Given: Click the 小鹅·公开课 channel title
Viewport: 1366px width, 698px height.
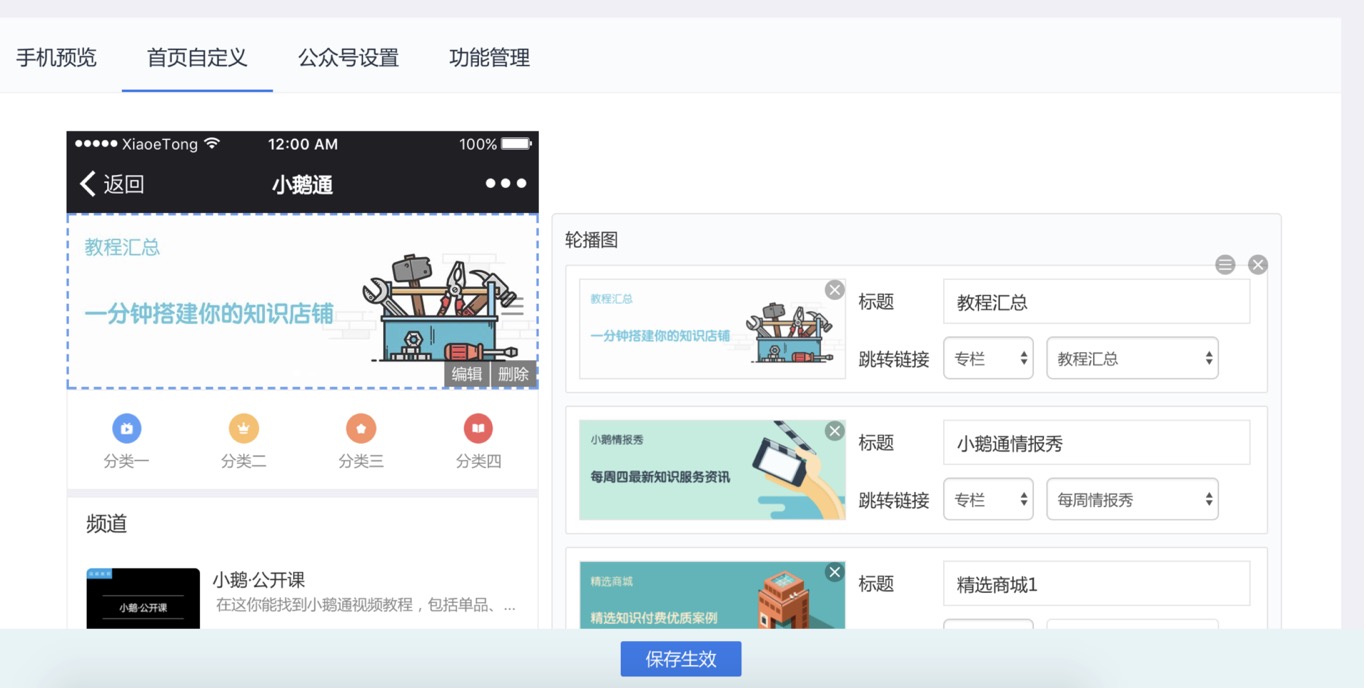Looking at the screenshot, I should point(258,580).
